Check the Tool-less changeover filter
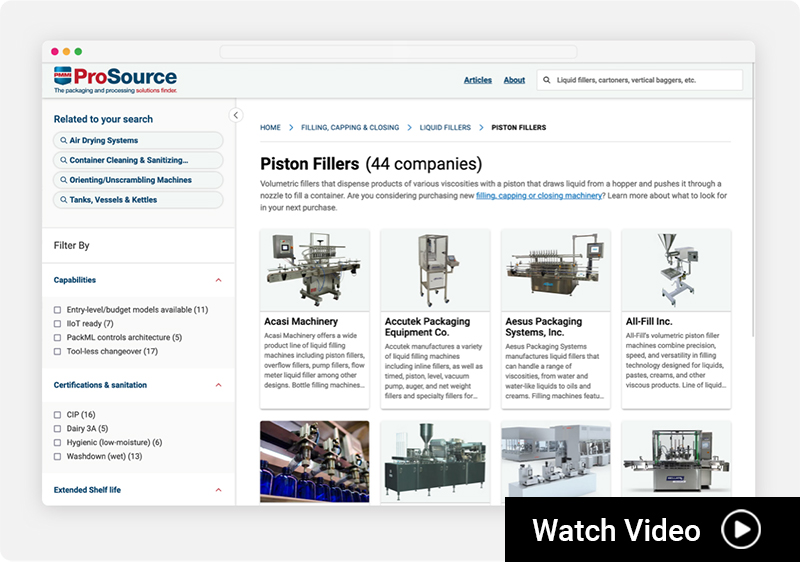The height and width of the screenshot is (562, 800). (58, 351)
